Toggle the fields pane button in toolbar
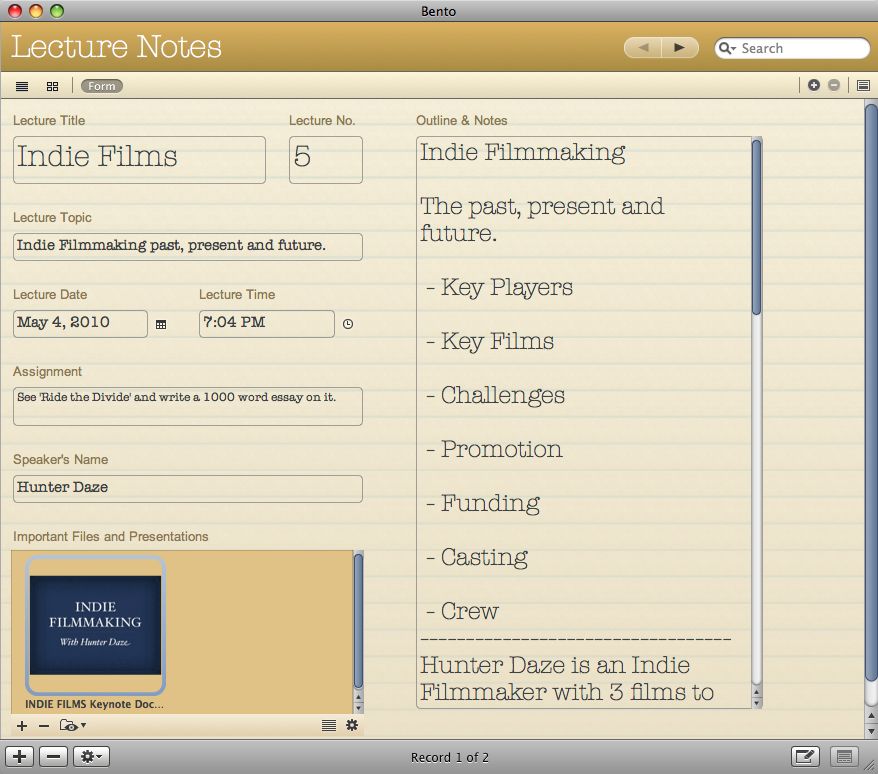The image size is (878, 774). (x=863, y=86)
